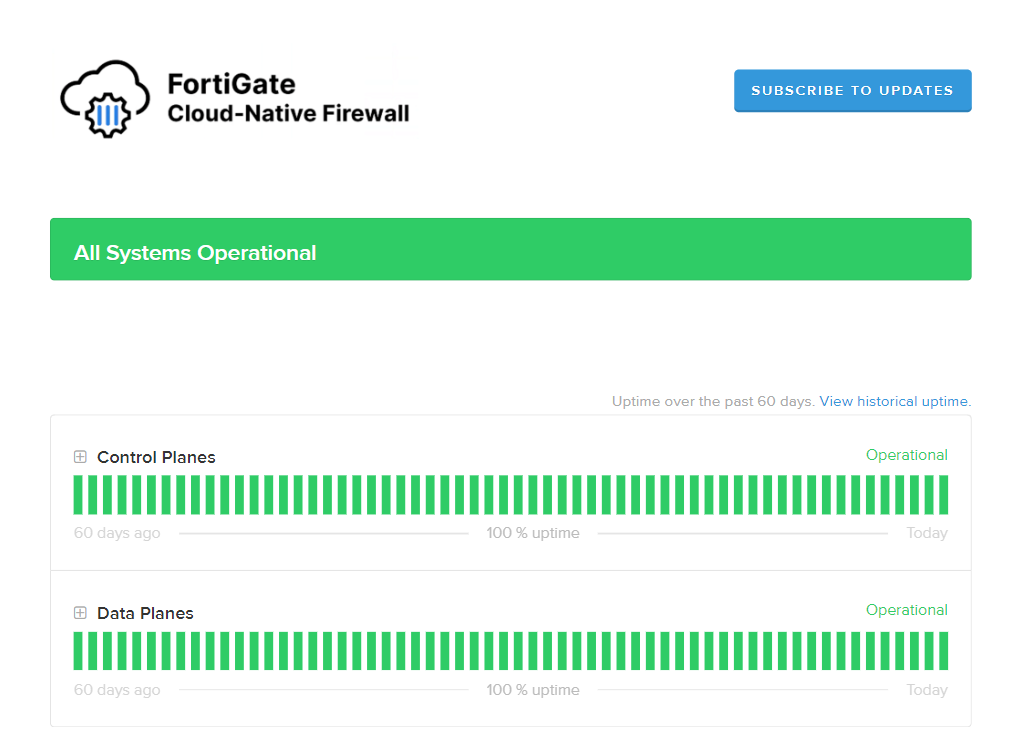Click today's uptime bar for Control Planes
This screenshot has width=1022, height=756.
(943, 493)
